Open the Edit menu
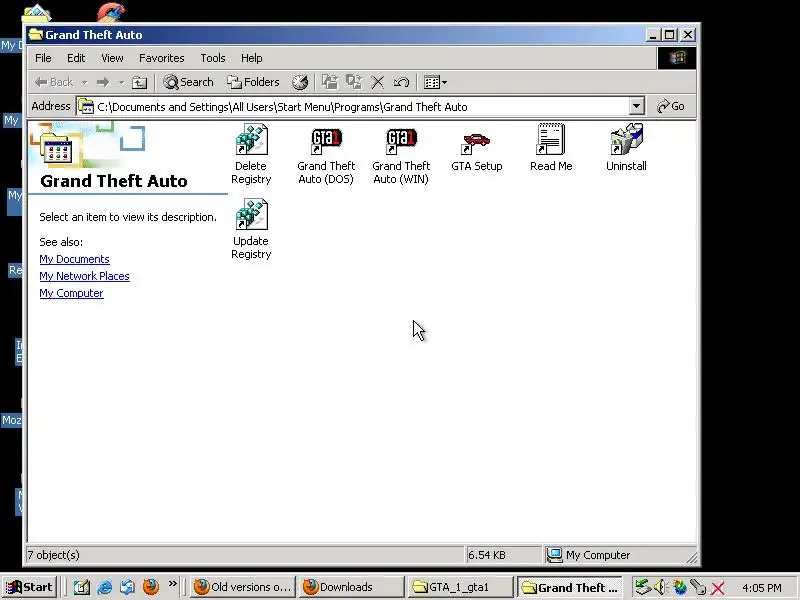The height and width of the screenshot is (600, 800). [76, 58]
